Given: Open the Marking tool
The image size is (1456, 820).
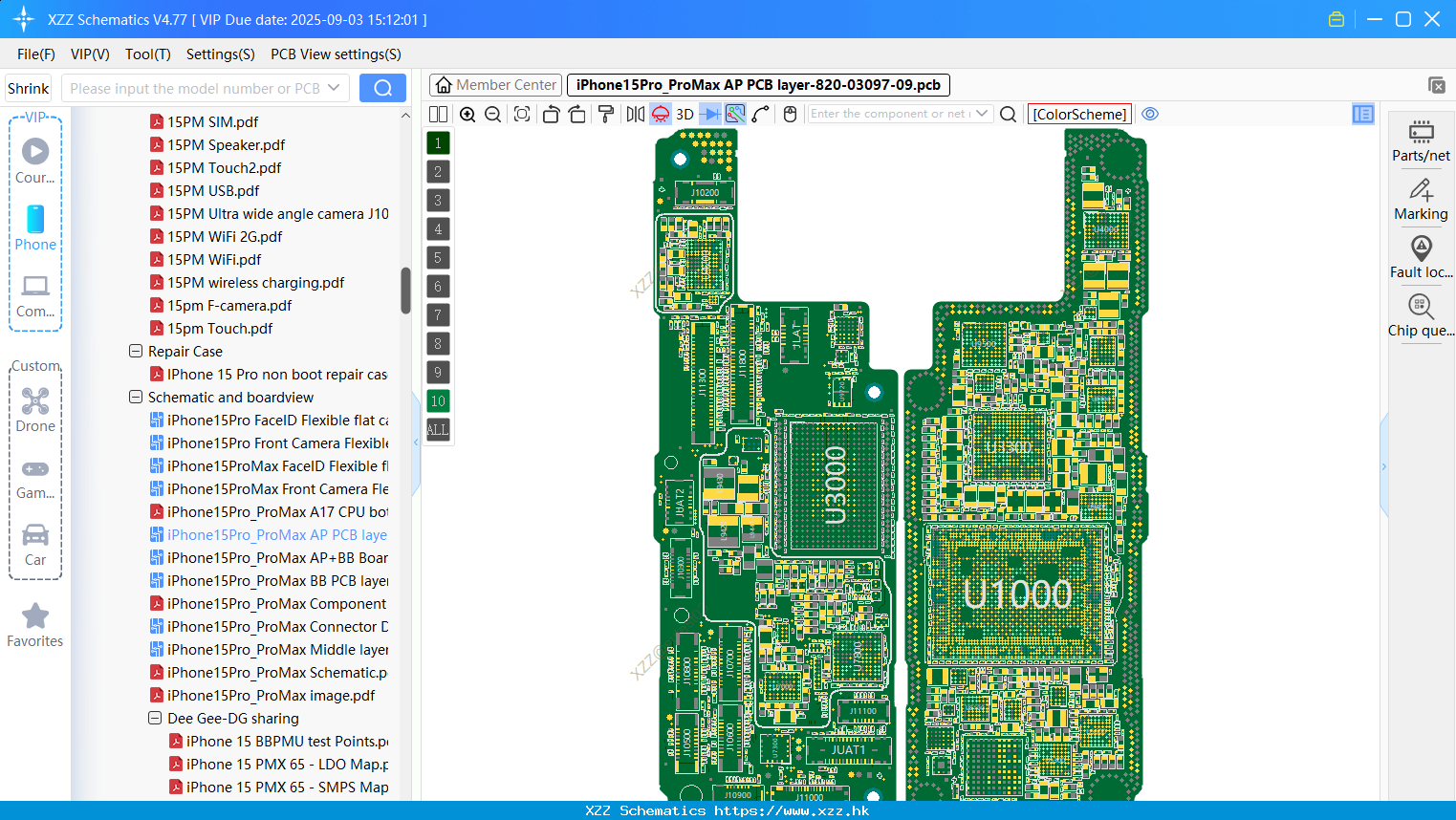Looking at the screenshot, I should tap(1421, 199).
